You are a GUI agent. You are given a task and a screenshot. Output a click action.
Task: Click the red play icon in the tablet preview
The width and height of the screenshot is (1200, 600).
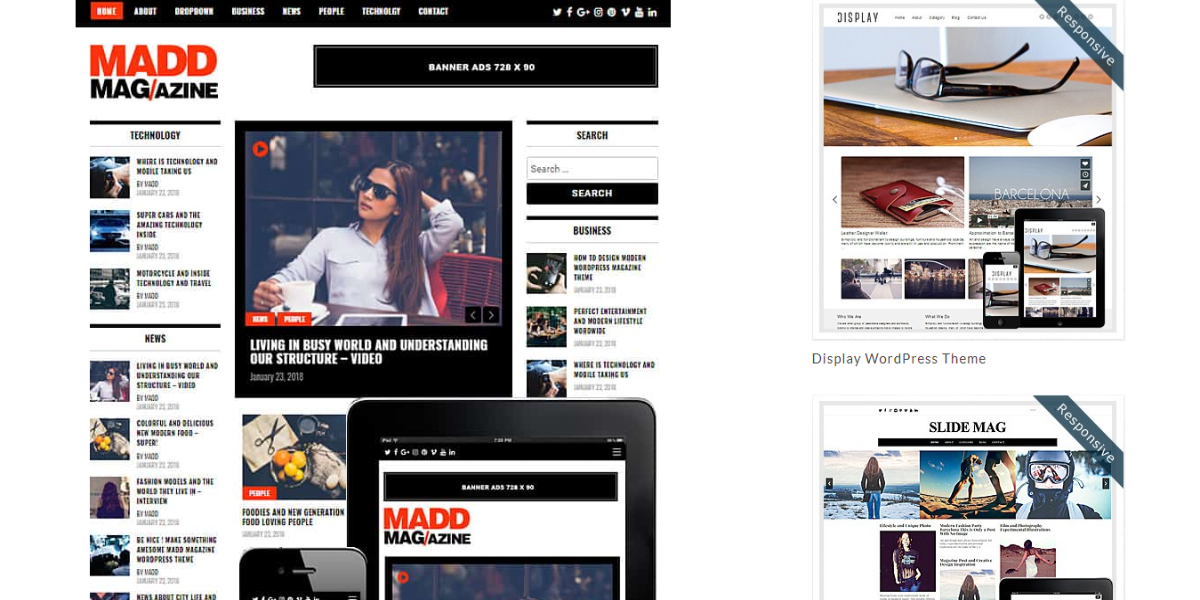402,577
